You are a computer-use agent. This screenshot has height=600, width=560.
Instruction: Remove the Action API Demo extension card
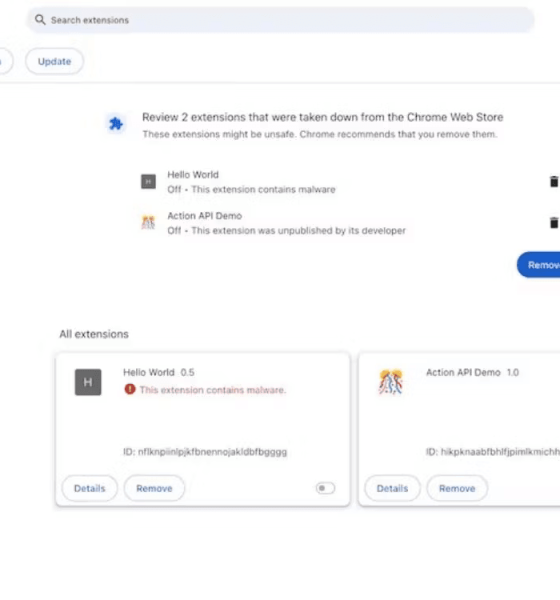coord(457,488)
